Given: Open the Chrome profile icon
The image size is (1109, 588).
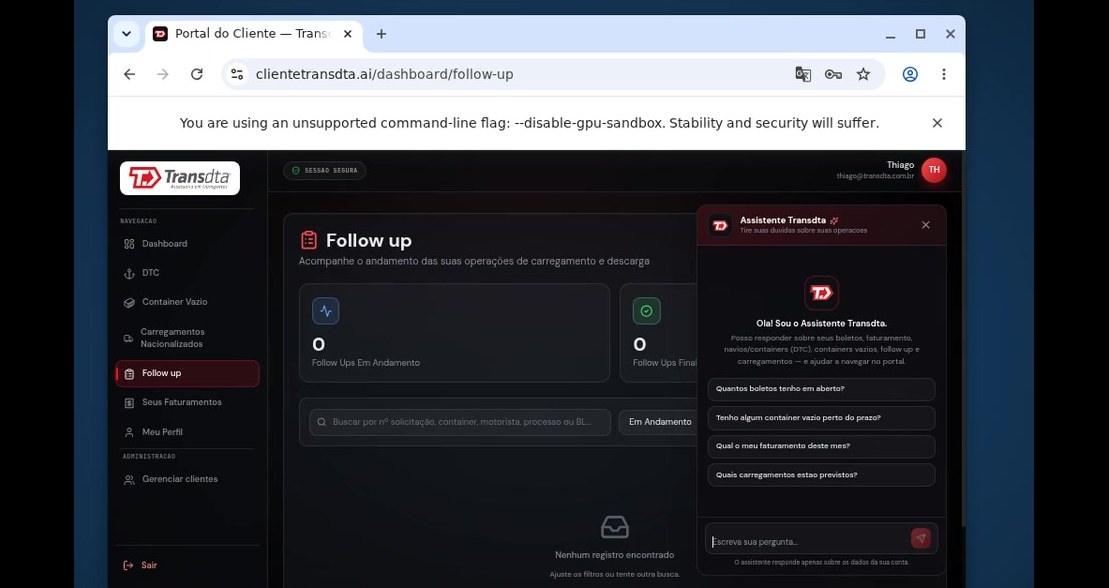Looking at the screenshot, I should (x=910, y=74).
